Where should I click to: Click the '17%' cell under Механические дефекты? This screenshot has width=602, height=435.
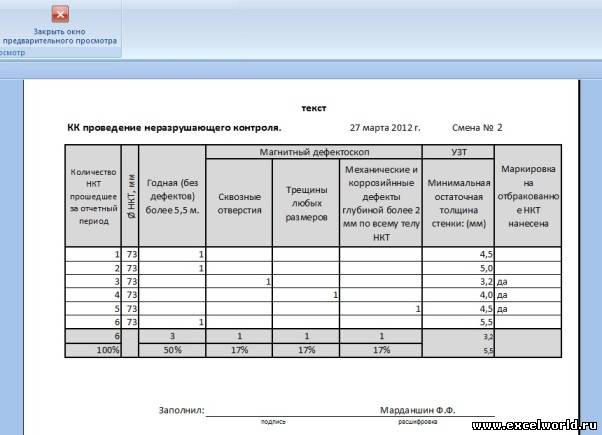tap(381, 350)
